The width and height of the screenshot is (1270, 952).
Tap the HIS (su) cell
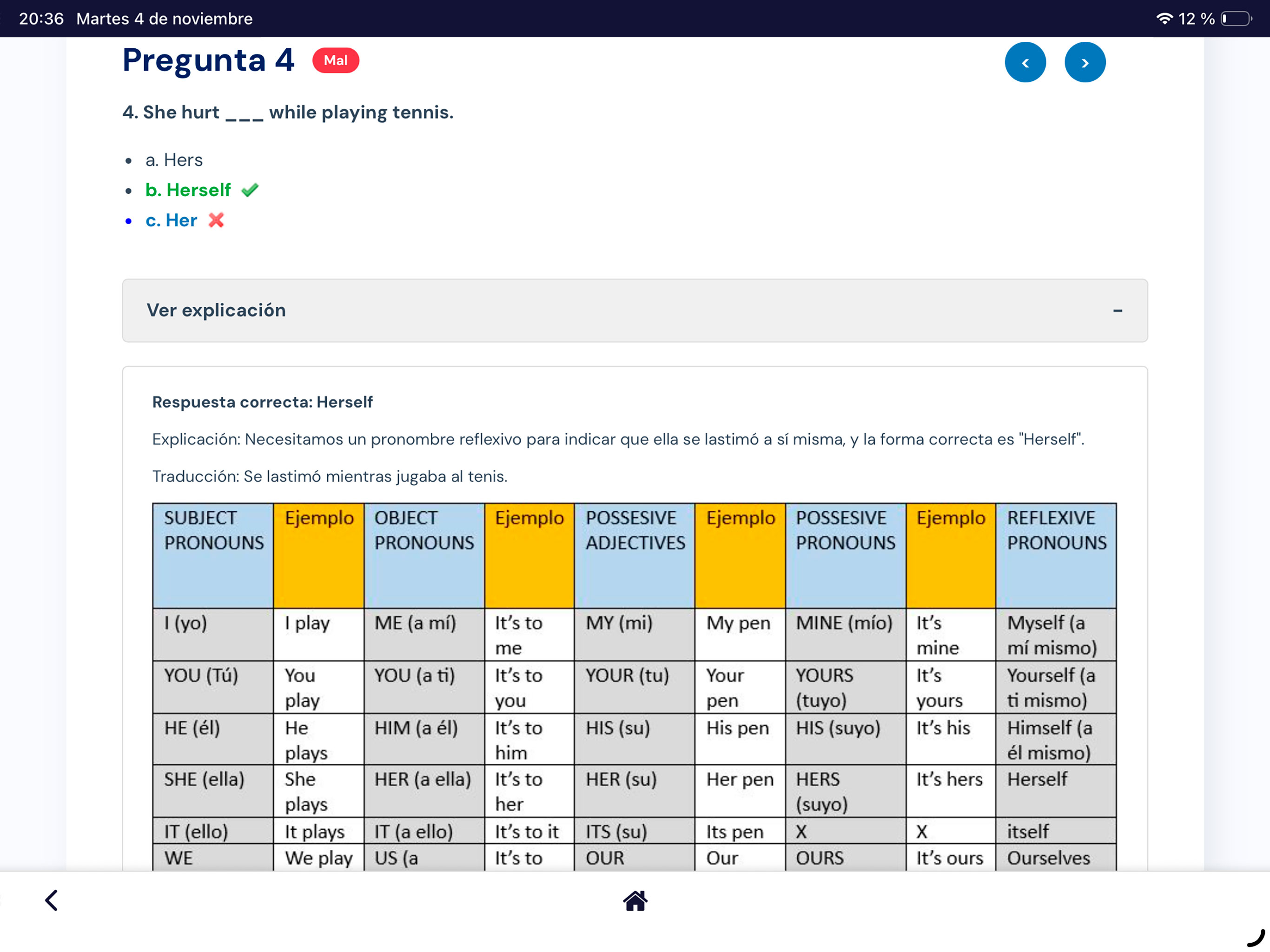(635, 740)
